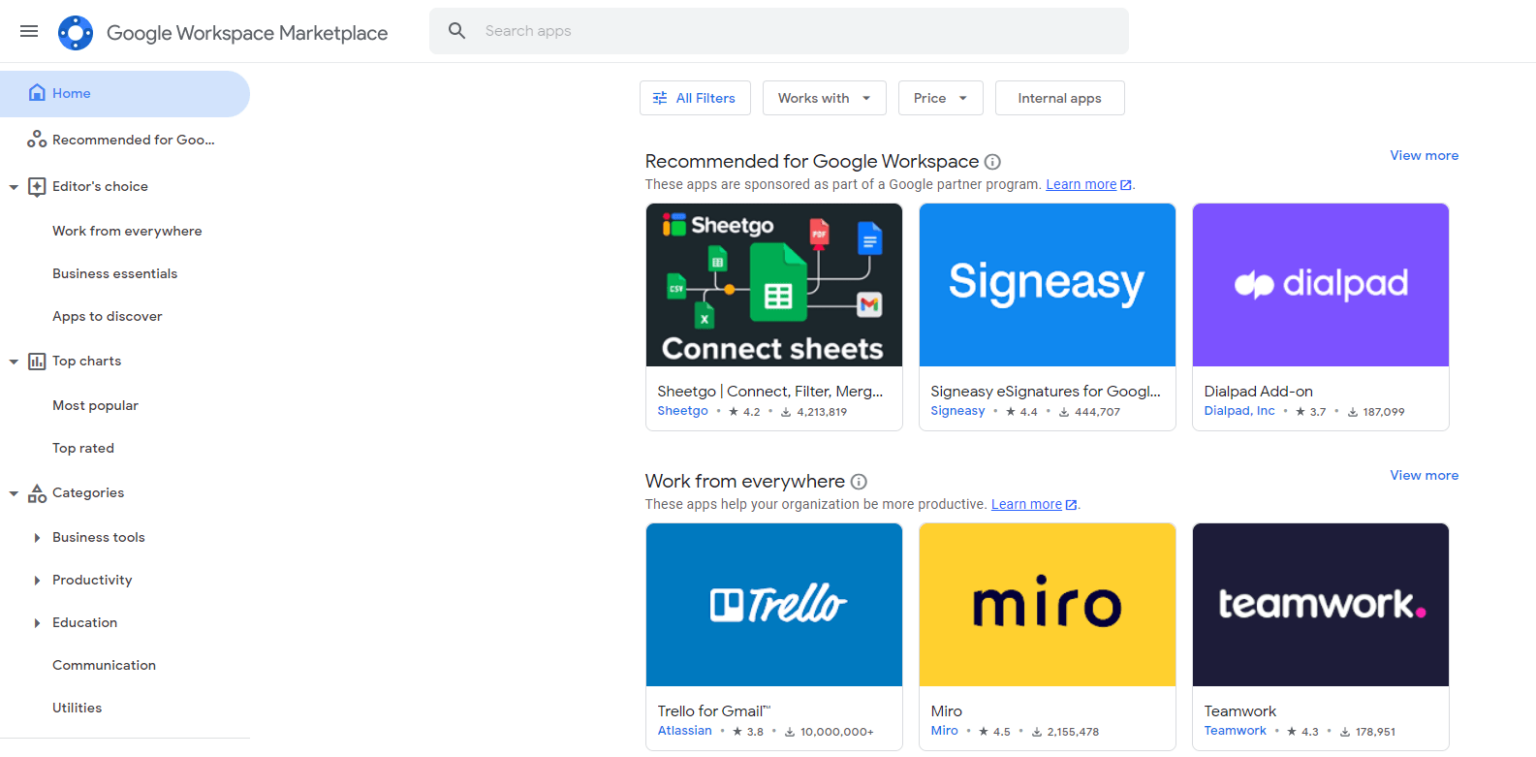Viewport: 1536px width, 757px height.
Task: Expand the Business tools category
Action: 38,537
